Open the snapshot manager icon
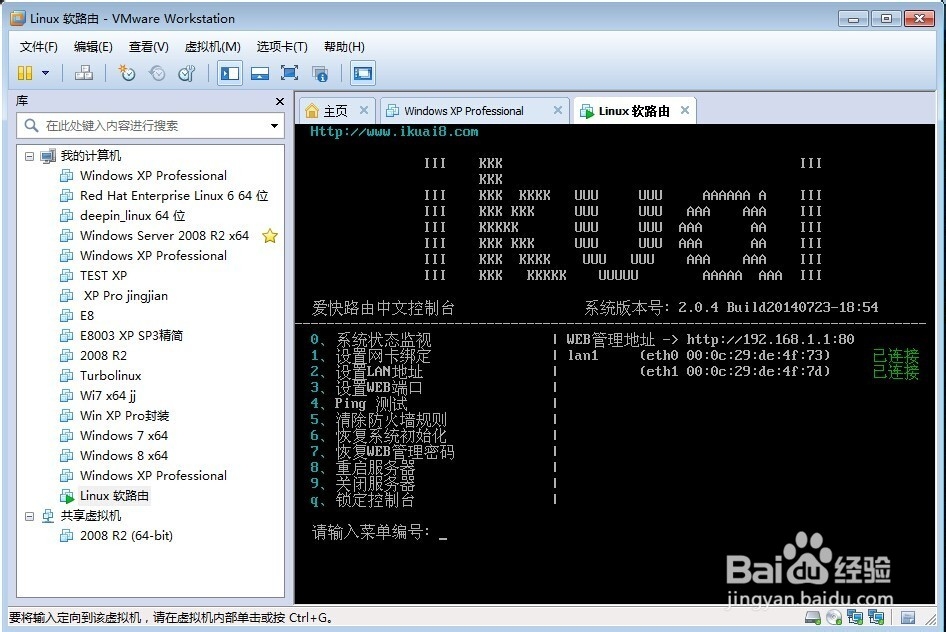 pos(187,74)
